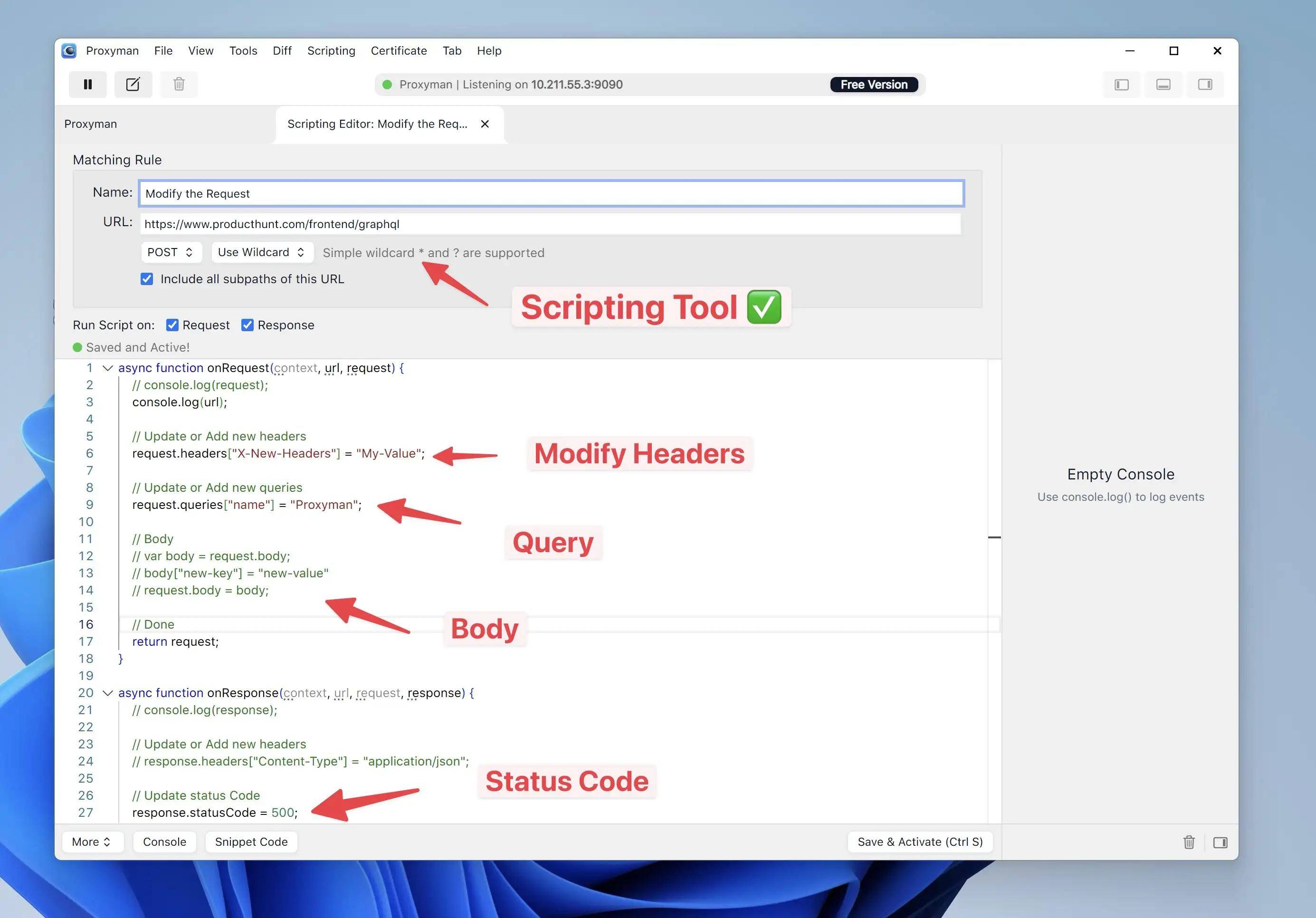Open the Use Wildcard dropdown
1316x918 pixels.
262,252
